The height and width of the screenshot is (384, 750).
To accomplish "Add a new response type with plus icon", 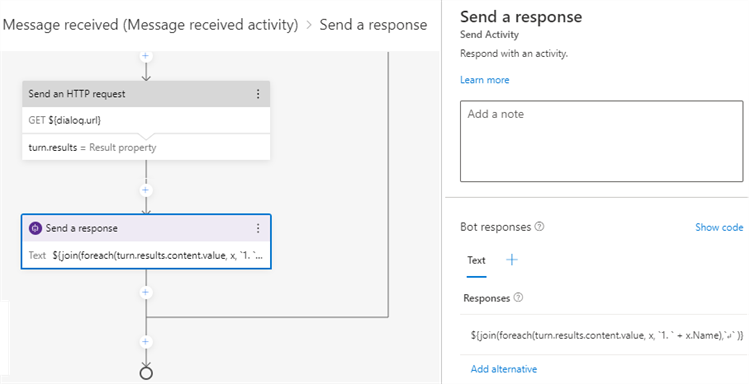I will 512,260.
